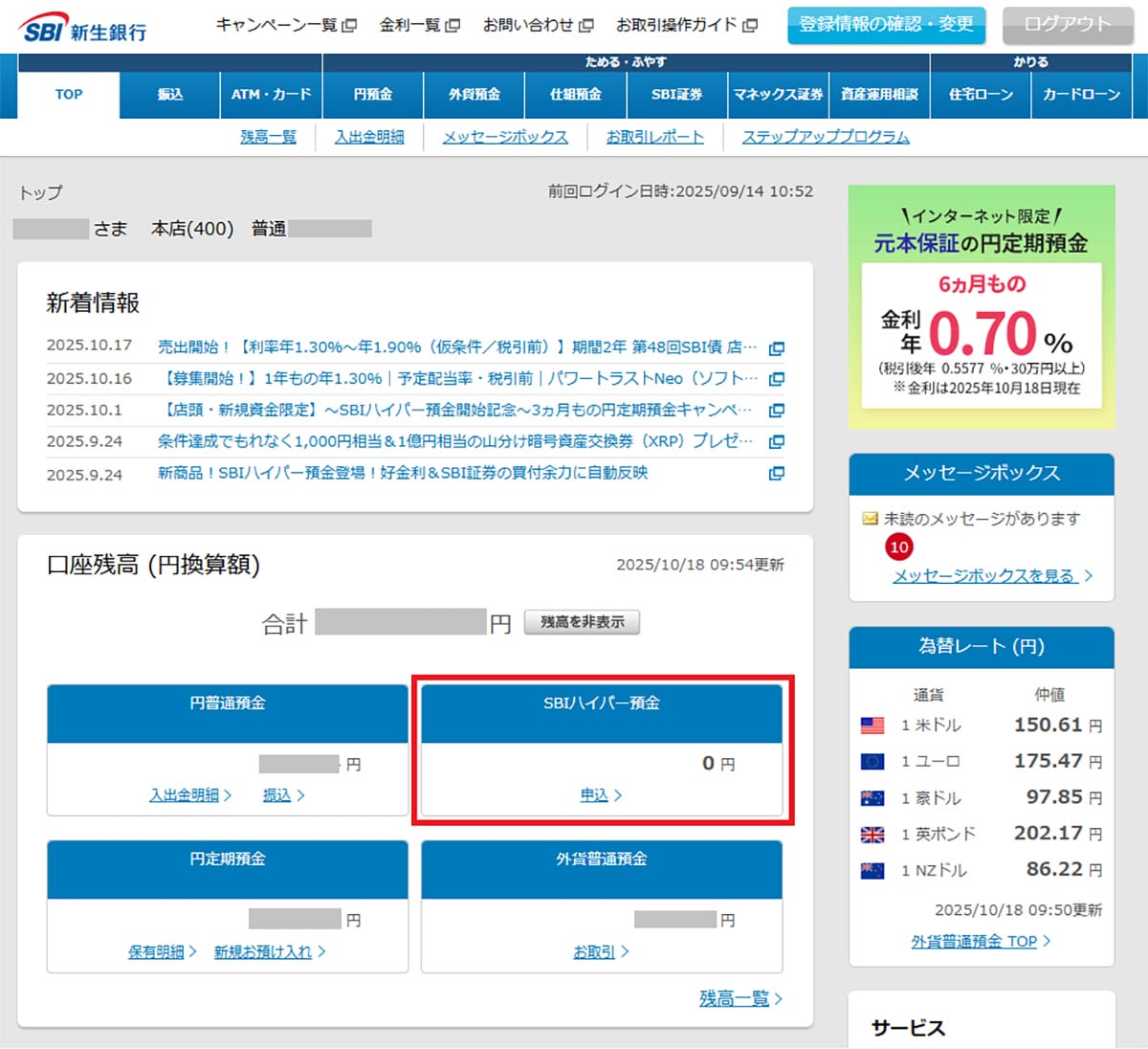This screenshot has width=1148, height=1049.
Task: Click the SBI新生銀行 logo
Action: tap(84, 29)
